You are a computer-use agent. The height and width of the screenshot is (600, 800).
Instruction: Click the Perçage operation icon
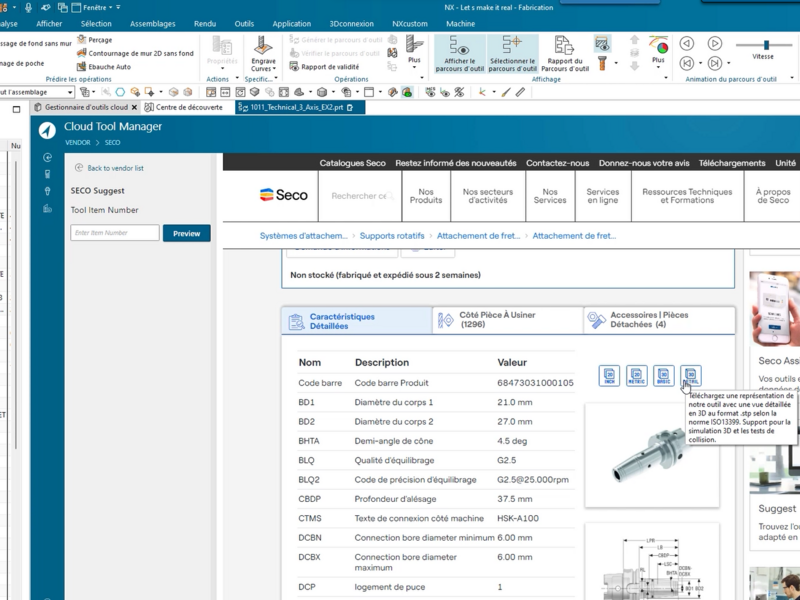click(x=82, y=39)
